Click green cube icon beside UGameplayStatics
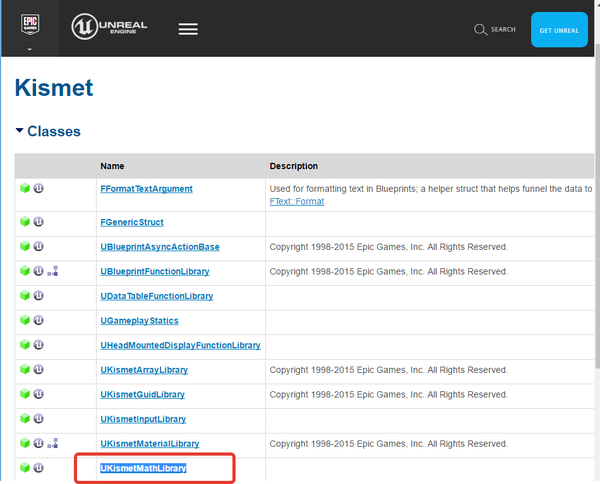This screenshot has height=484, width=600. pyautogui.click(x=24, y=320)
